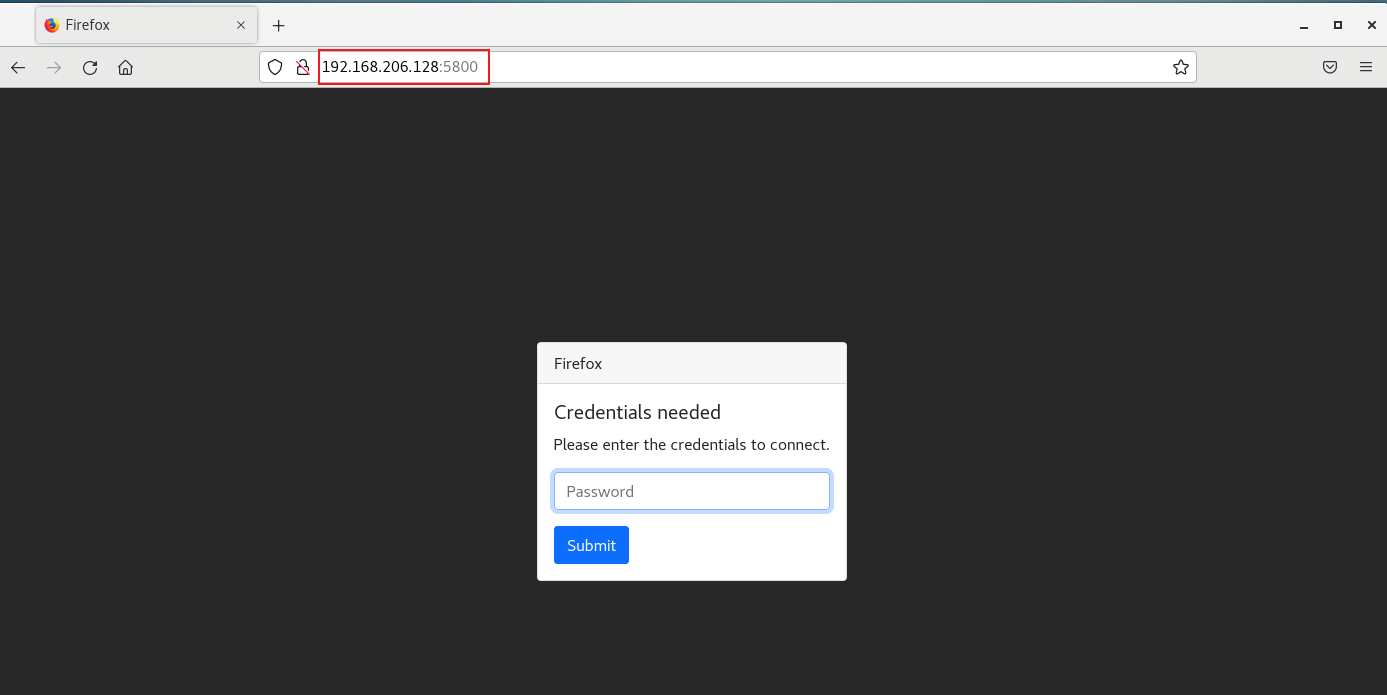Open the Firefox hamburger application menu
The height and width of the screenshot is (695, 1387).
[1366, 68]
